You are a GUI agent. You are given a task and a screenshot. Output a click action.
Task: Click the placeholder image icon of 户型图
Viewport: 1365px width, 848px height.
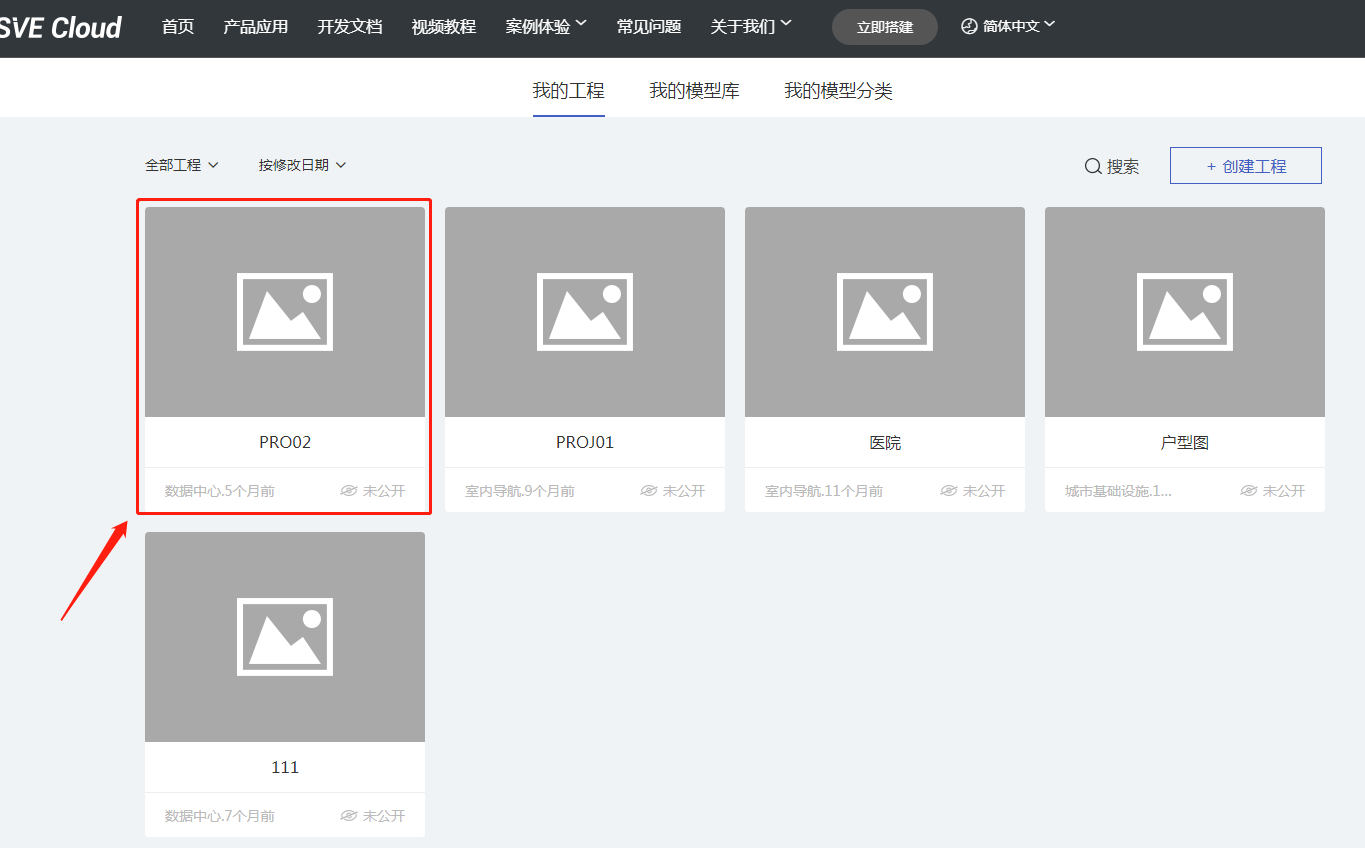pos(1185,312)
